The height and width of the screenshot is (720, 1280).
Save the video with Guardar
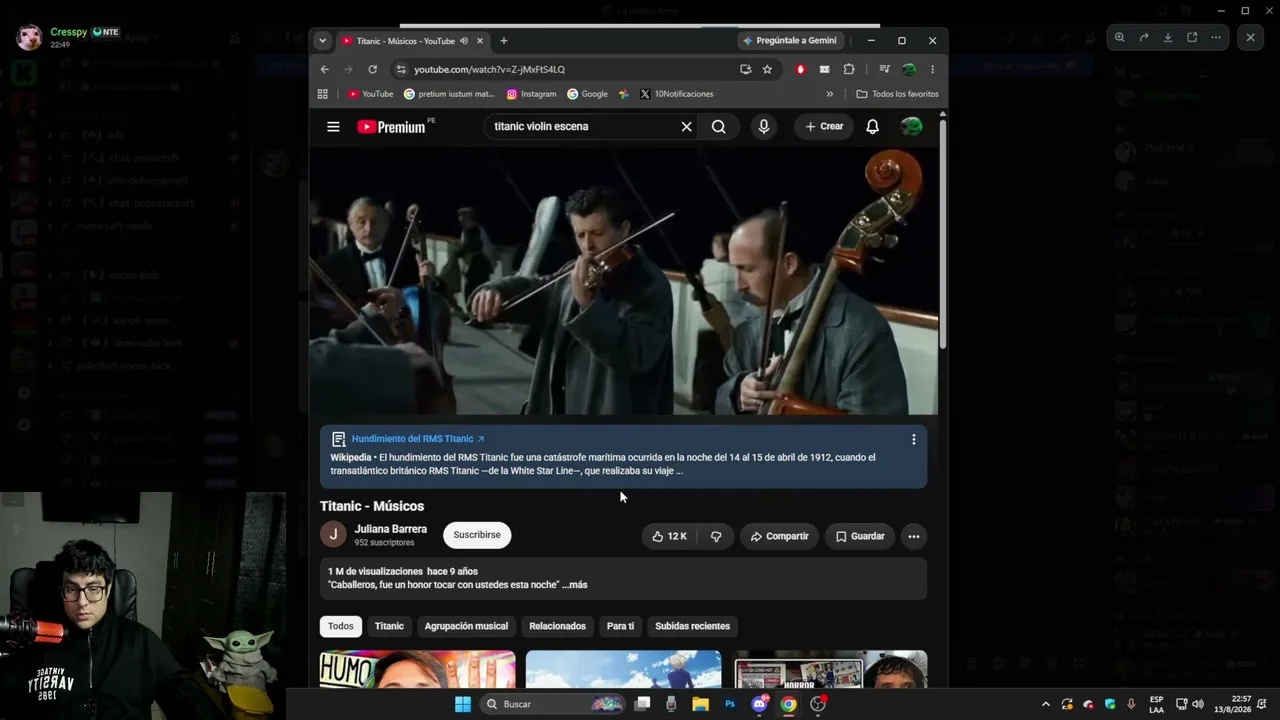860,536
